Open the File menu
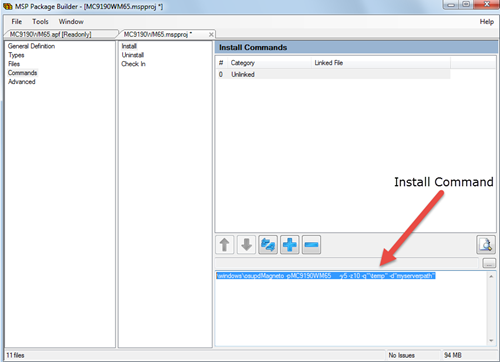Viewport: 500px width, 362px height. 16,22
